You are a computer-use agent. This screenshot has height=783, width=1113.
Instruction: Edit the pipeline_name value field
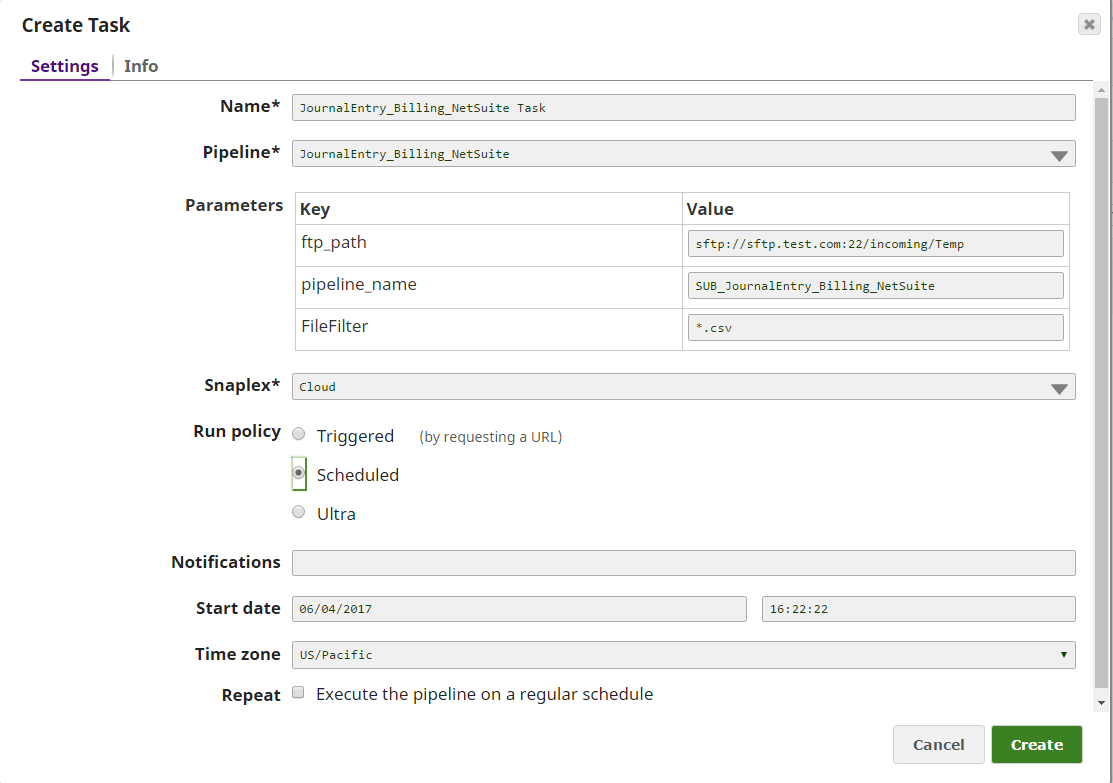tap(875, 285)
